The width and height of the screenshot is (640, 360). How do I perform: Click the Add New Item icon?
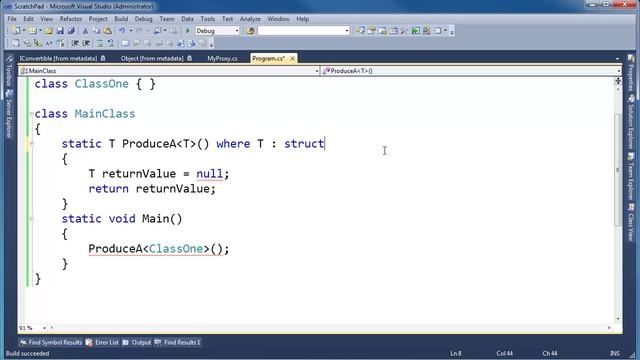pyautogui.click(x=32, y=31)
